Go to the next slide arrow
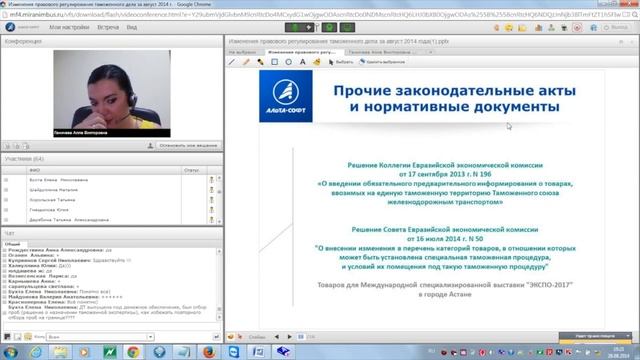Viewport: 640px width, 360px height. [x=289, y=337]
